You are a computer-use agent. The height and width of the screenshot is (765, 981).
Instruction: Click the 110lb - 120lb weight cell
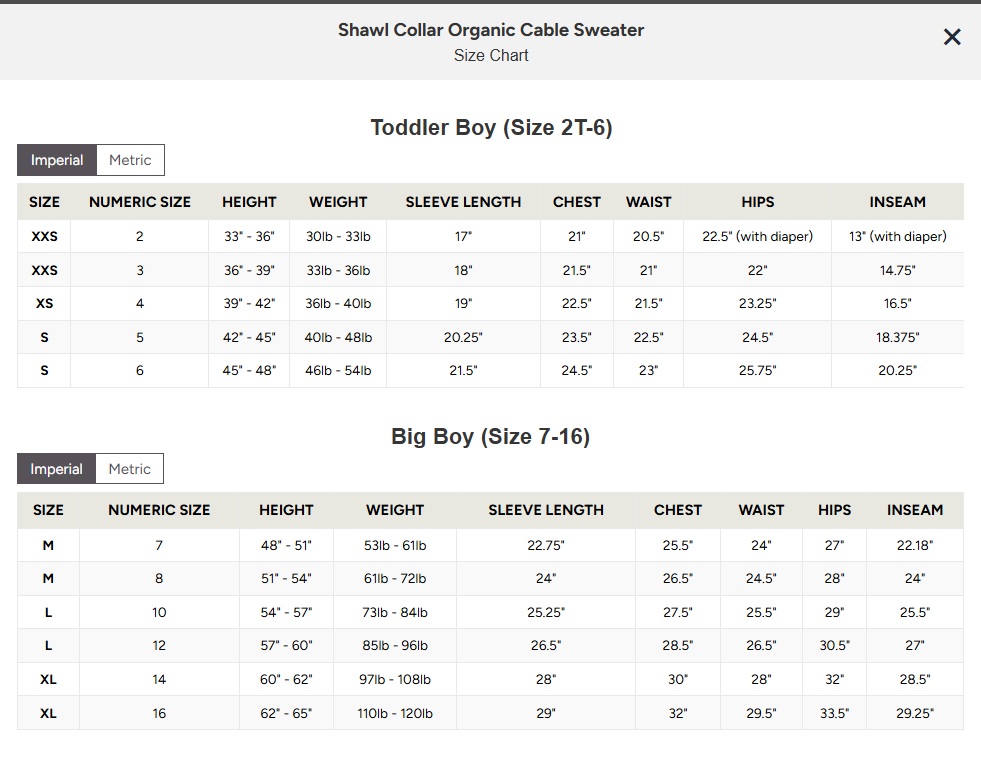[x=395, y=713]
